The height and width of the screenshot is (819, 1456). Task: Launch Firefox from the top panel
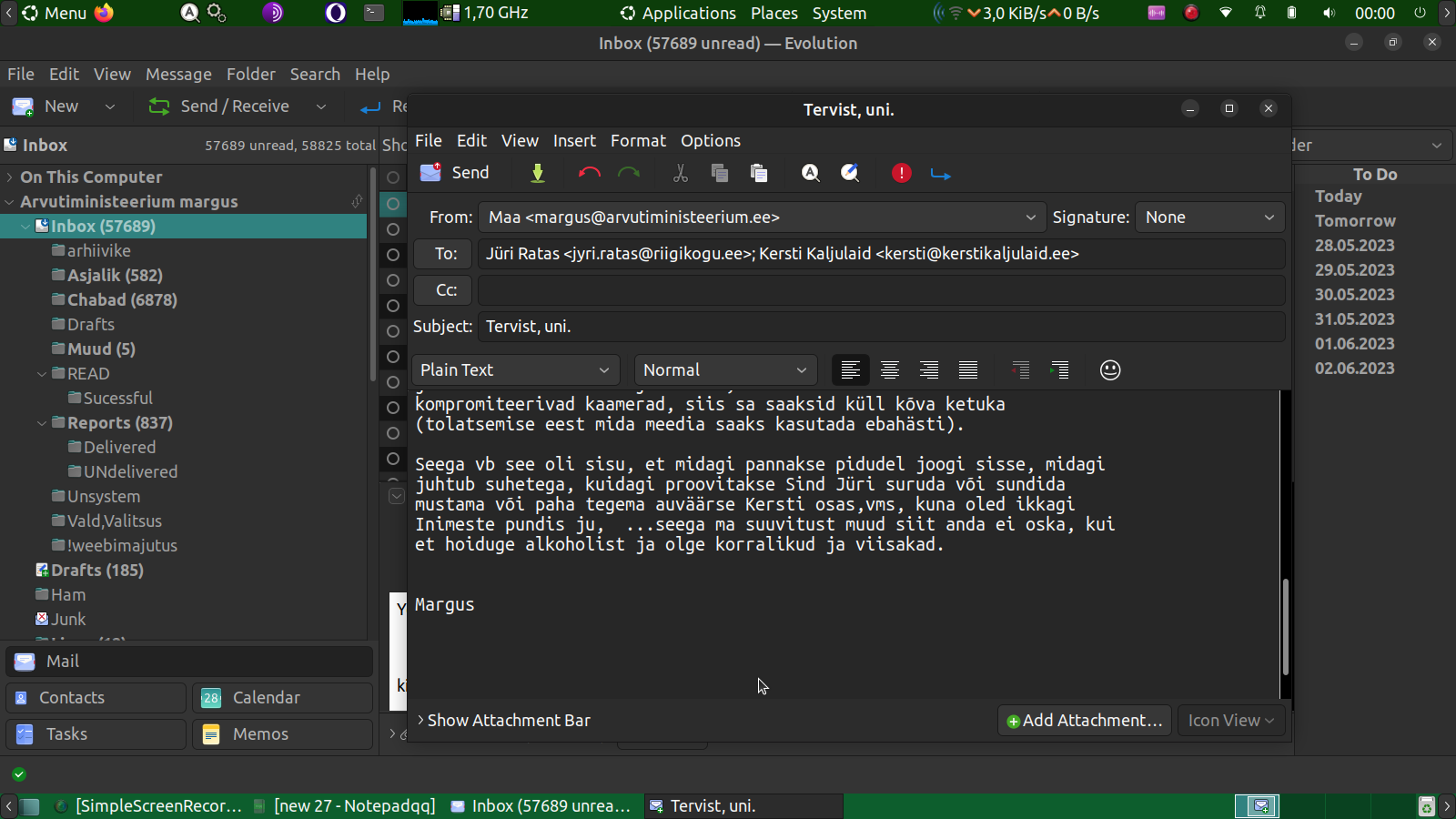pos(105,13)
